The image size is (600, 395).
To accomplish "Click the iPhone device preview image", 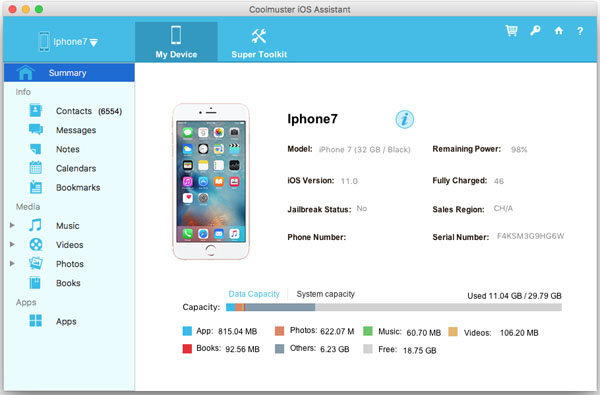I will click(x=211, y=181).
